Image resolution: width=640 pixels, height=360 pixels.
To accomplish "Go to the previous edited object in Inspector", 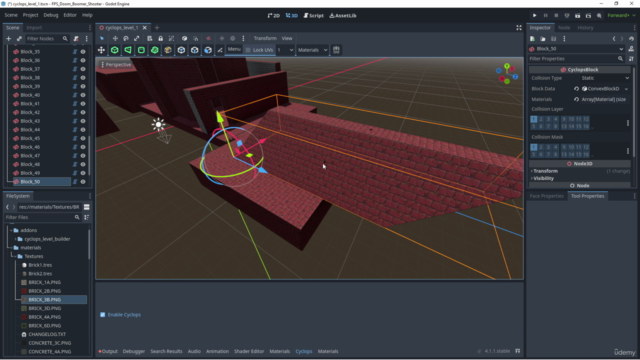I will 614,39.
